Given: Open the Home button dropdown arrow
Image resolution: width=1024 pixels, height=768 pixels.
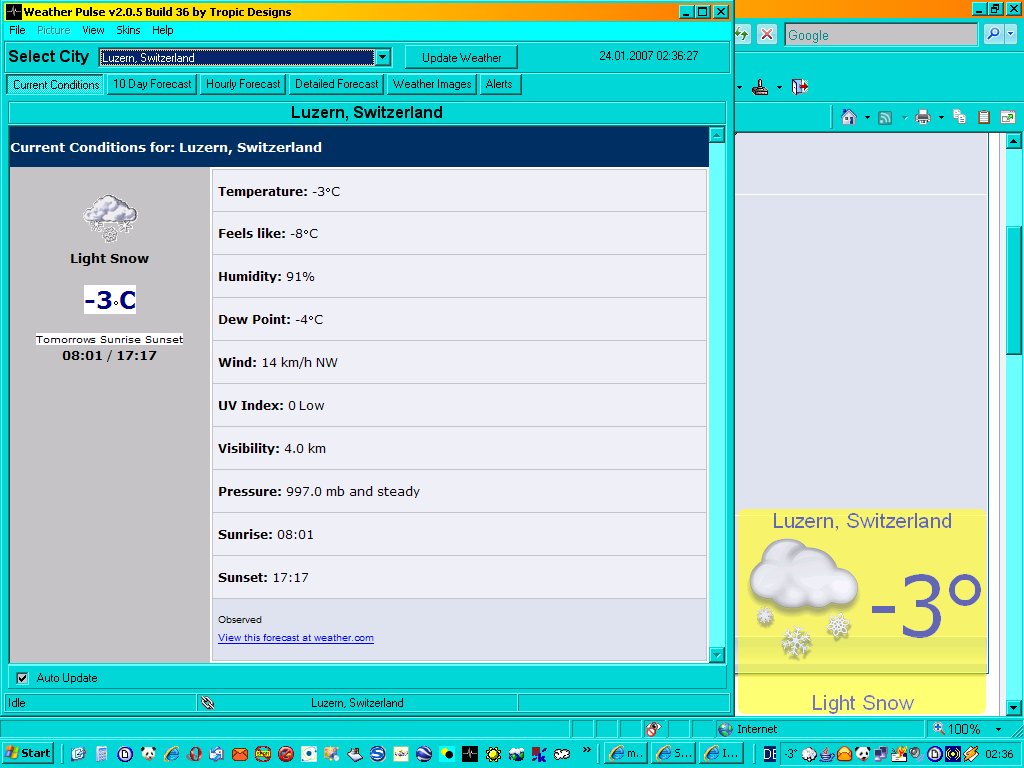Looking at the screenshot, I should pos(867,118).
